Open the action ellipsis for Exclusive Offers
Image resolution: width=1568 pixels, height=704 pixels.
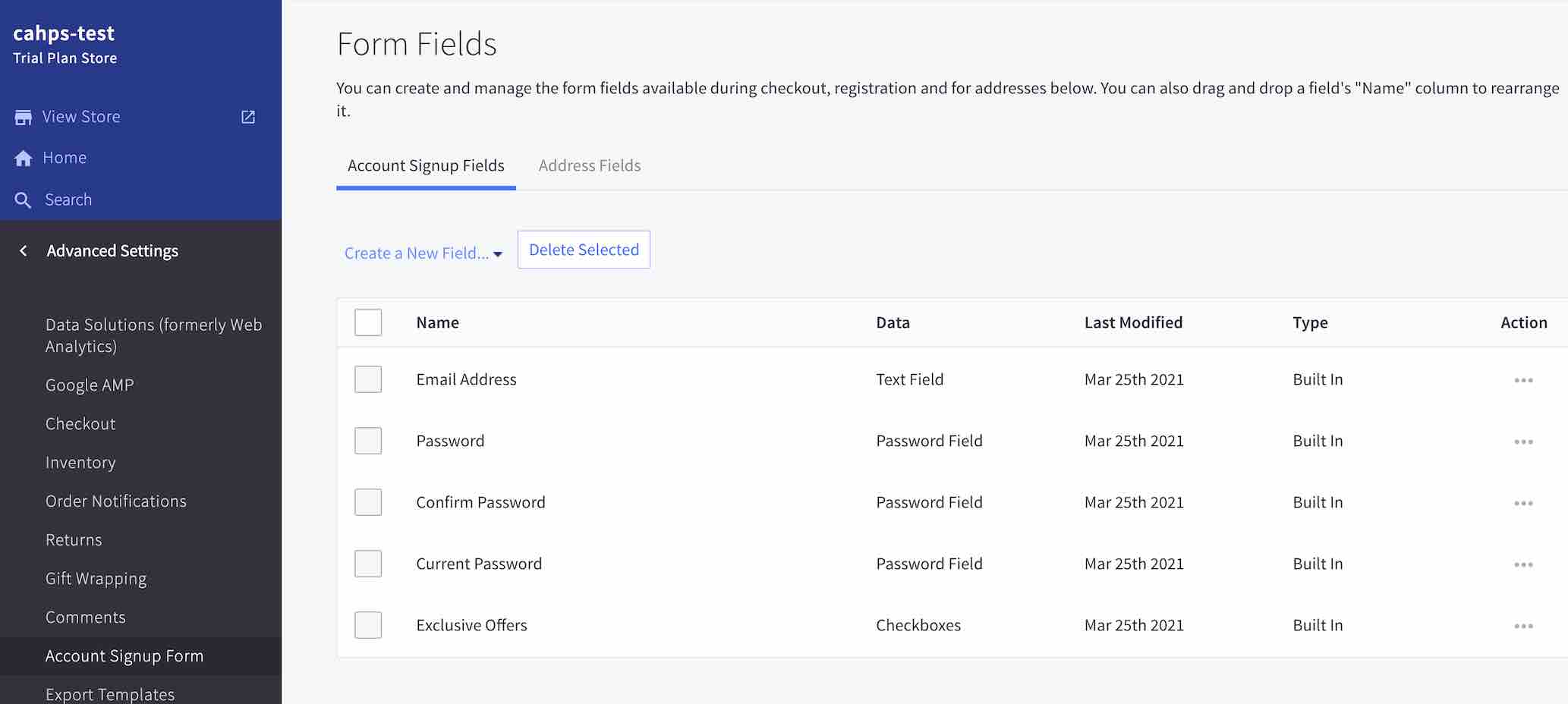coord(1523,625)
